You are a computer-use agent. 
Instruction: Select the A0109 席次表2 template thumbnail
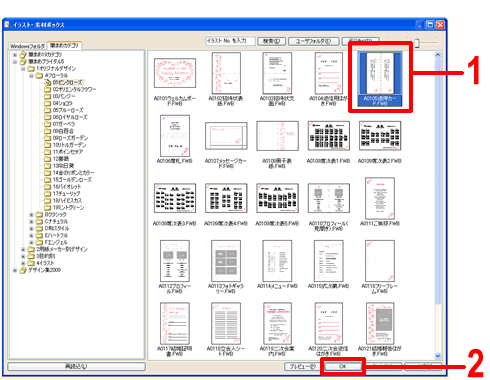click(380, 136)
